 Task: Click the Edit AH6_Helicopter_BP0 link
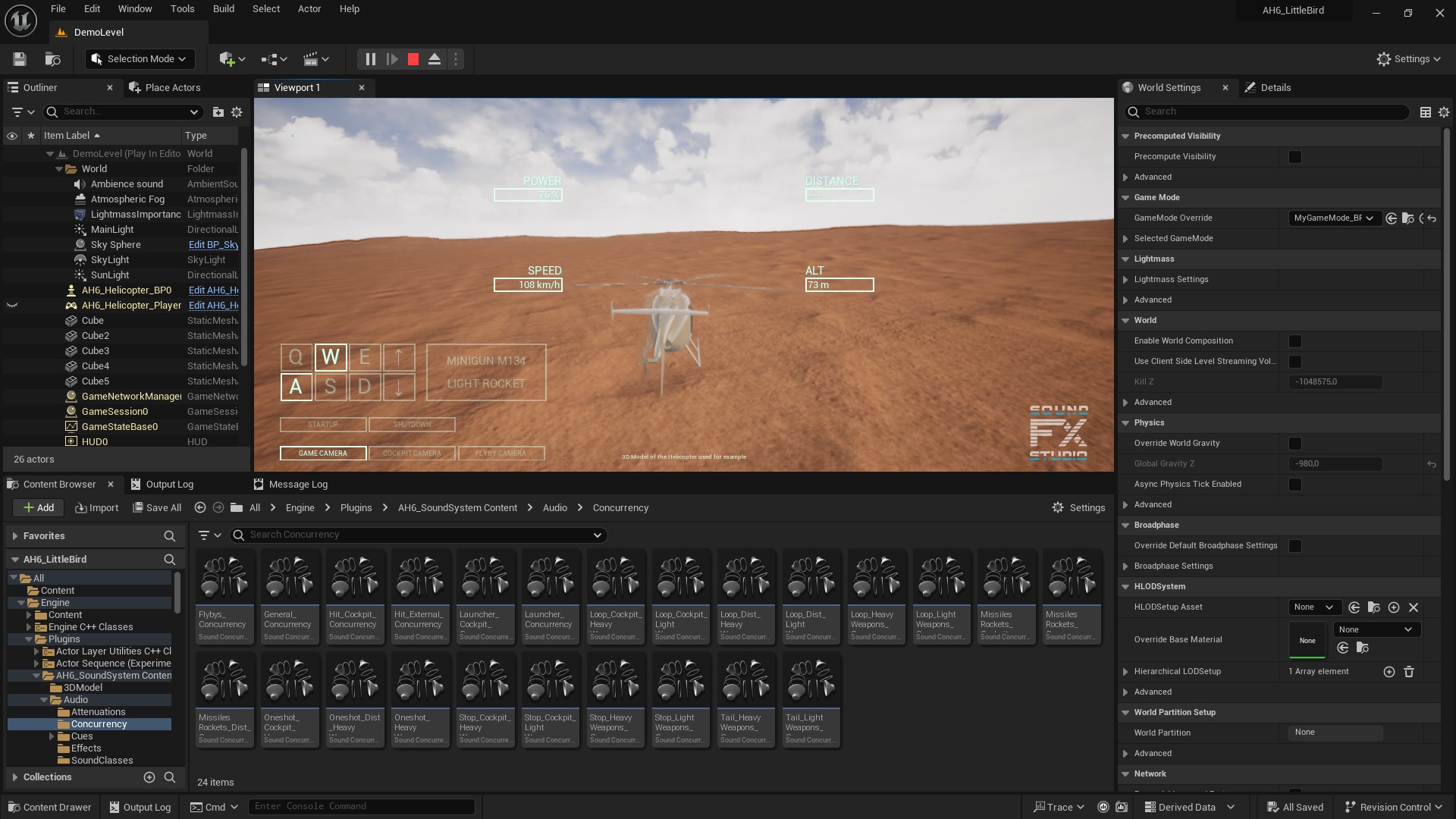click(213, 290)
